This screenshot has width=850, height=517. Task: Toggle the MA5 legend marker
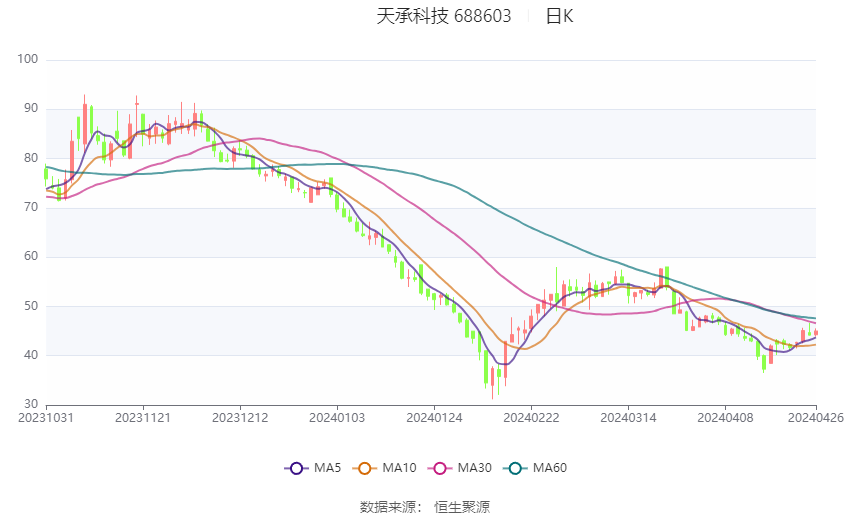pos(296,468)
